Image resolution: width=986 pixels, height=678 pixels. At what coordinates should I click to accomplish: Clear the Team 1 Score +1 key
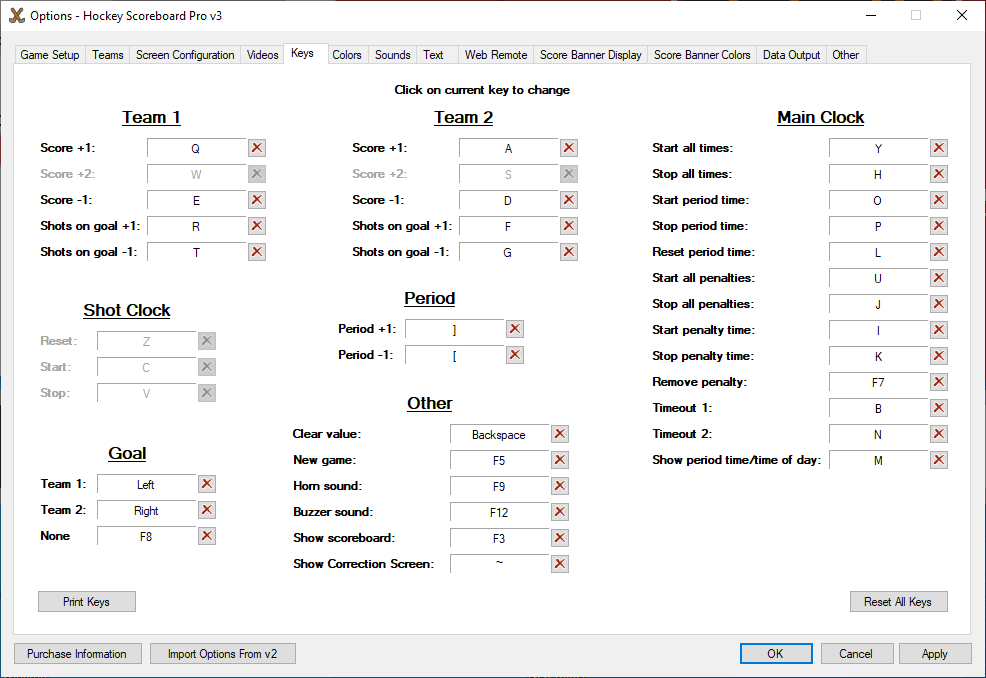pyautogui.click(x=257, y=148)
